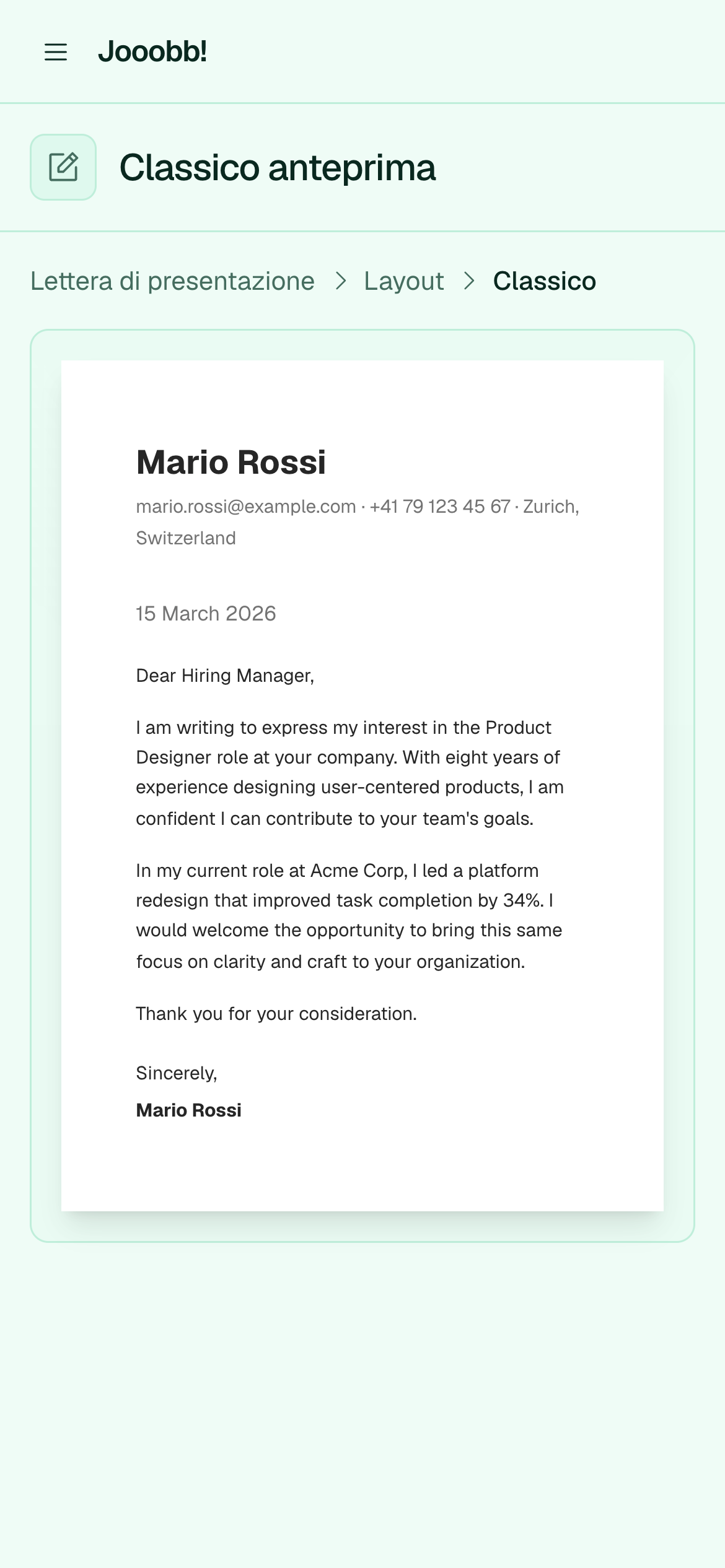Click the chevron before Classico
Screen dimensions: 725x1568
[469, 281]
